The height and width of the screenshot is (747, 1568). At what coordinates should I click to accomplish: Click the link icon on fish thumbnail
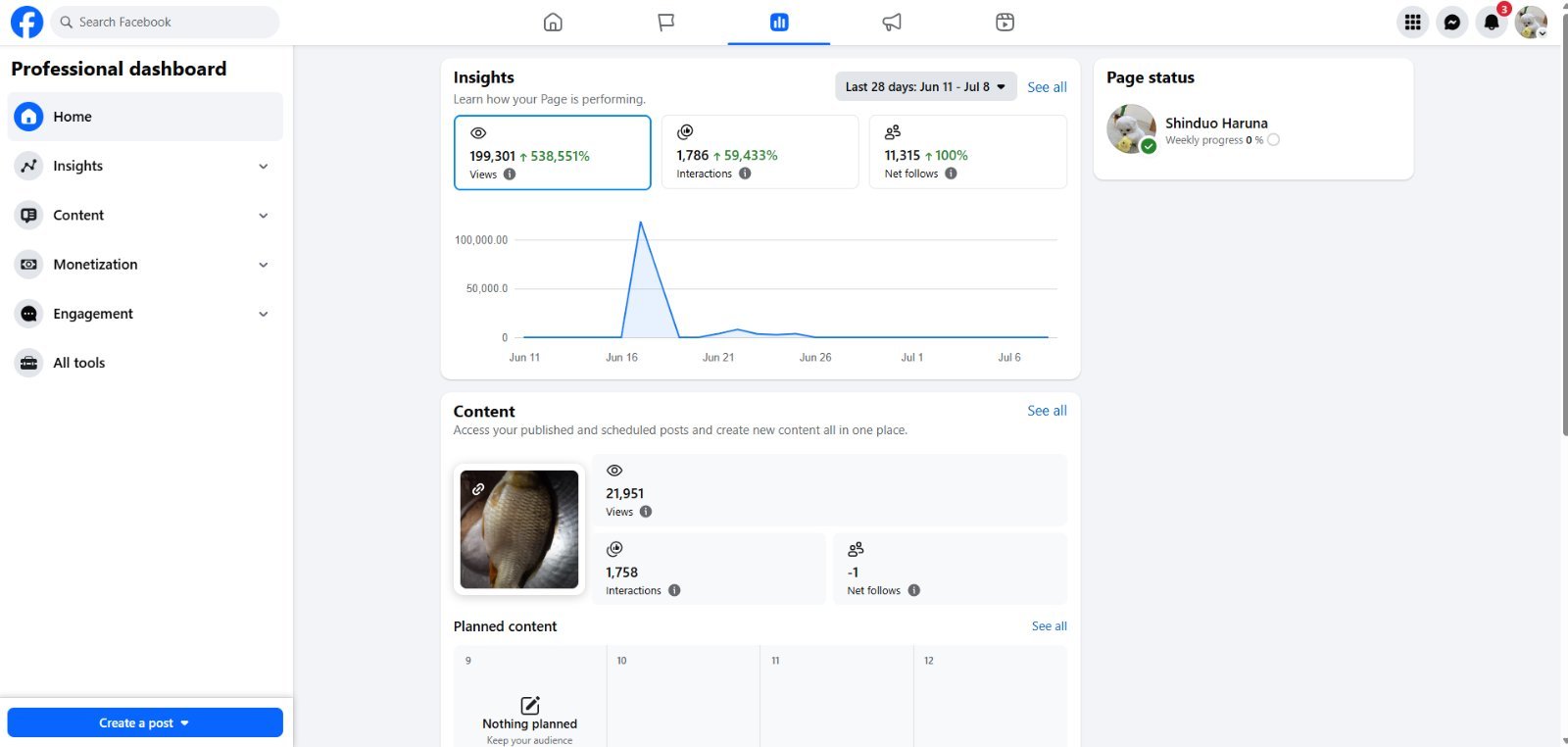pyautogui.click(x=478, y=488)
